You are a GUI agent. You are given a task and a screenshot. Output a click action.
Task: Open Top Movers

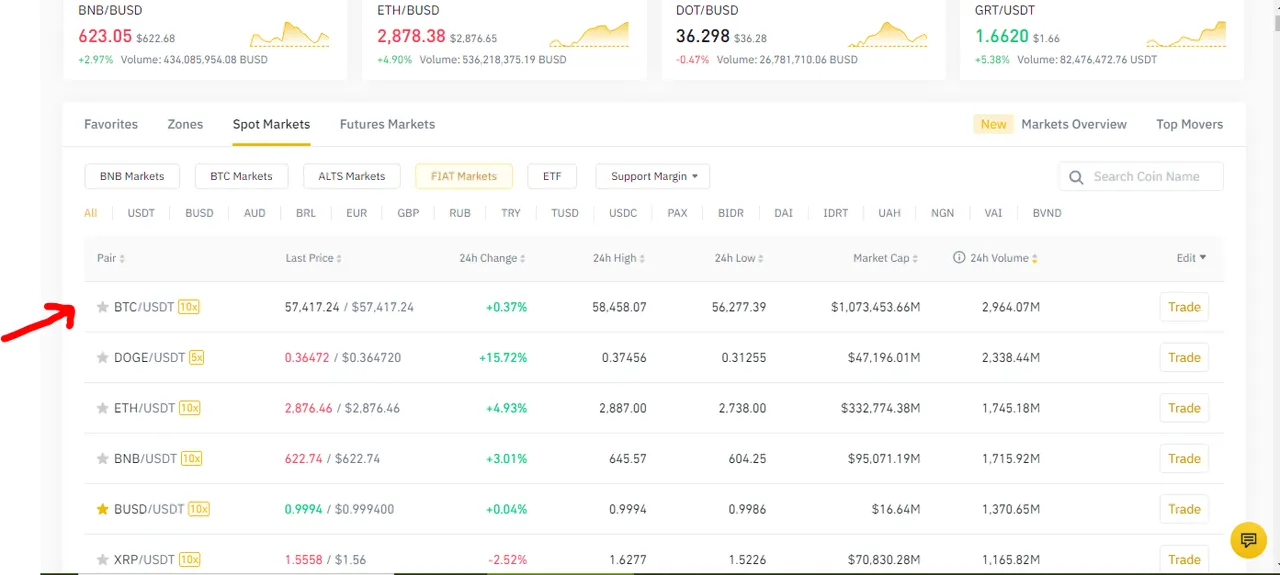pos(1189,124)
